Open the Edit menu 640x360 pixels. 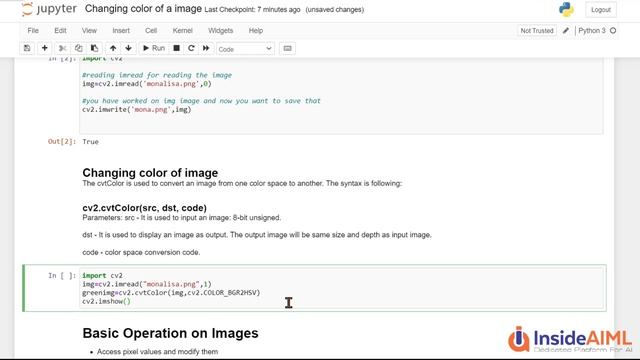click(60, 31)
